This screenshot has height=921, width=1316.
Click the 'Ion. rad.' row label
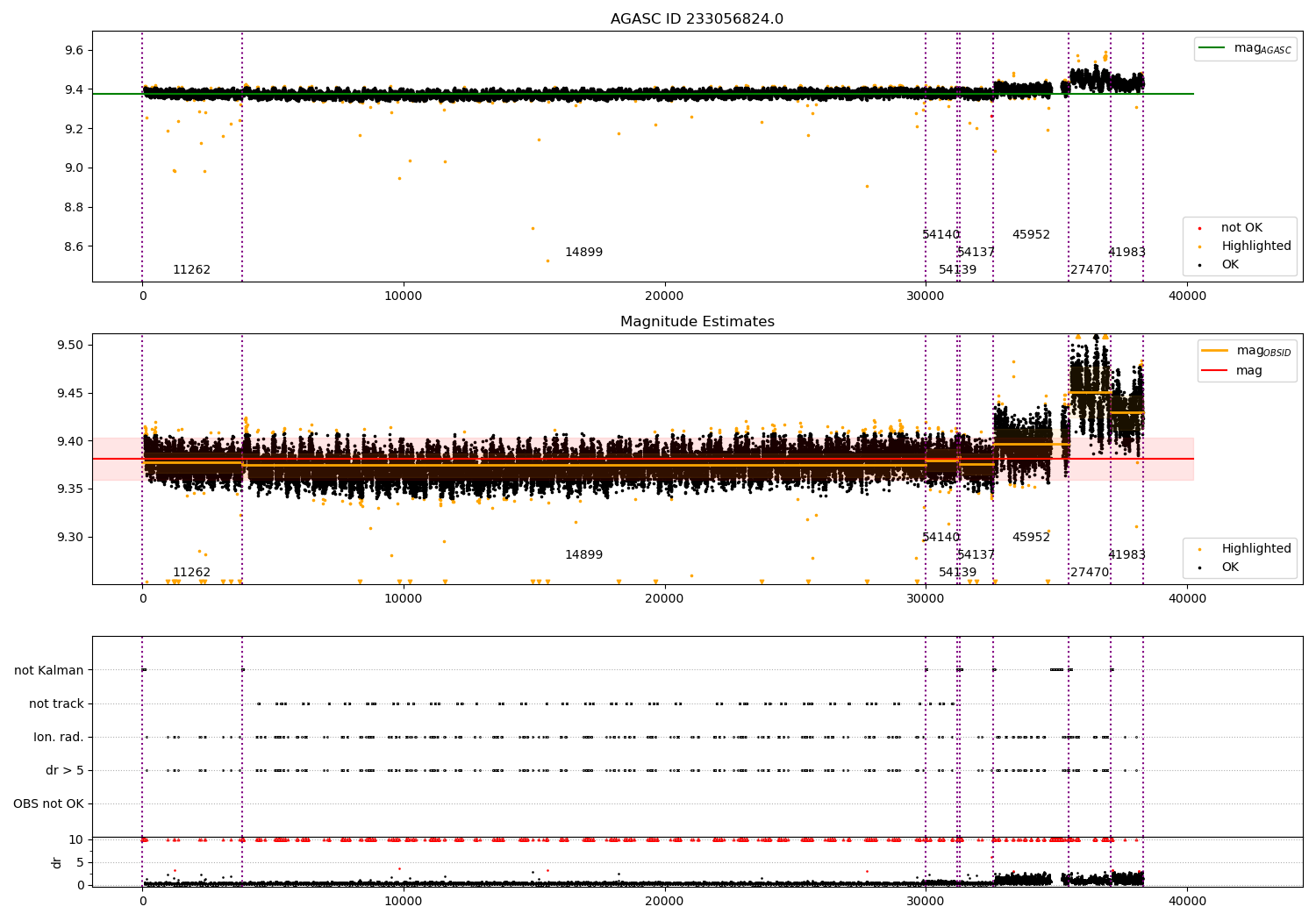pyautogui.click(x=59, y=737)
